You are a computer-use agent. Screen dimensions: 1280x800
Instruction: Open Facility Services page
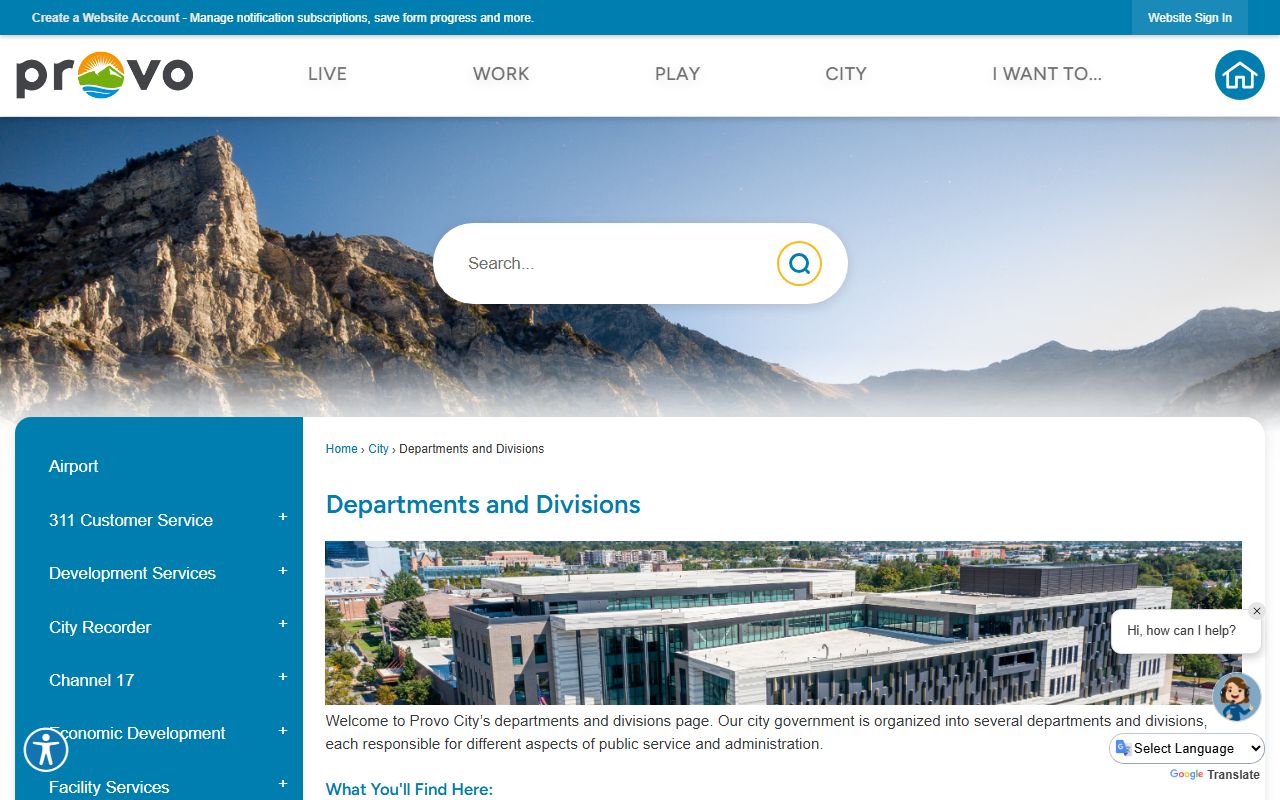109,787
